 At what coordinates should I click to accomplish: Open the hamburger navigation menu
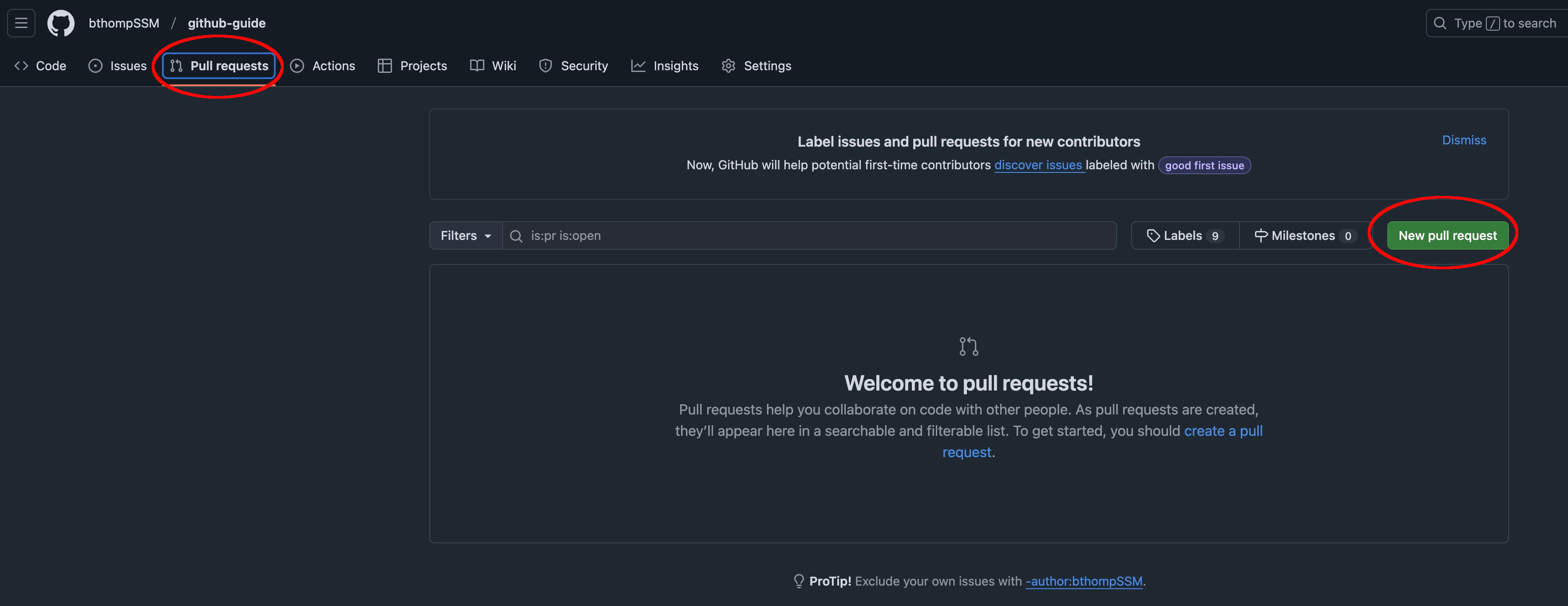pyautogui.click(x=21, y=23)
